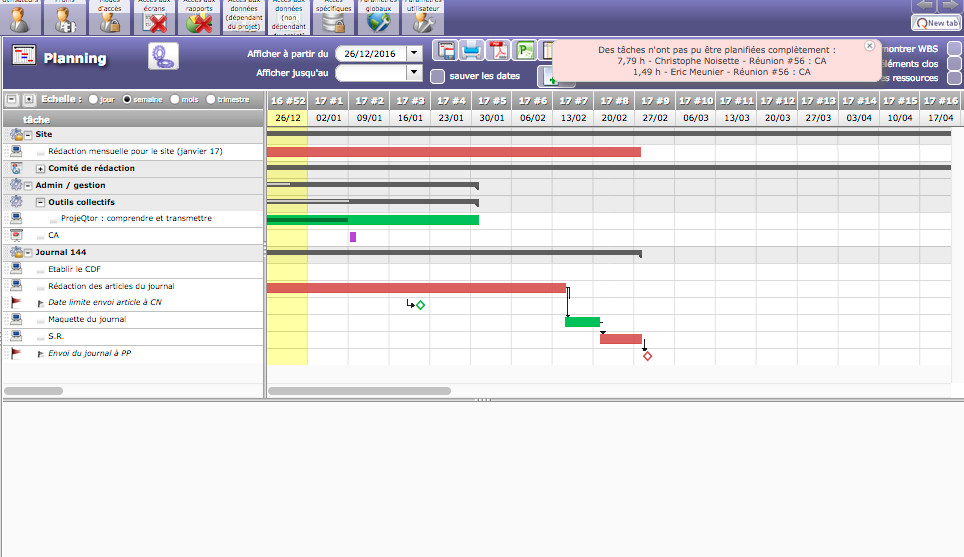Open the 'Maquette du journal' task
Viewport: 964px width, 557px height.
pos(87,319)
